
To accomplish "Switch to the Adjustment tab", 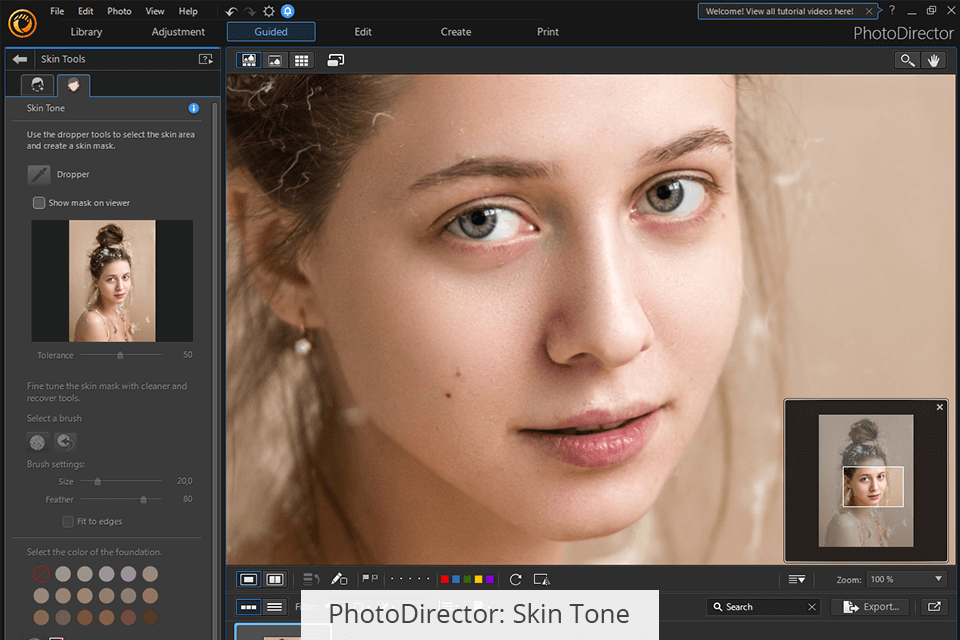I will point(178,32).
